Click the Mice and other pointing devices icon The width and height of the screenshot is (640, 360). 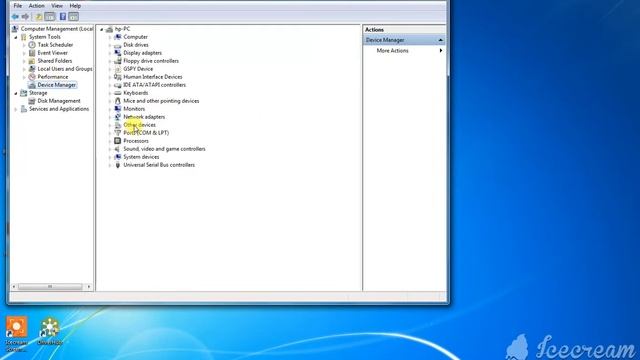tap(118, 101)
